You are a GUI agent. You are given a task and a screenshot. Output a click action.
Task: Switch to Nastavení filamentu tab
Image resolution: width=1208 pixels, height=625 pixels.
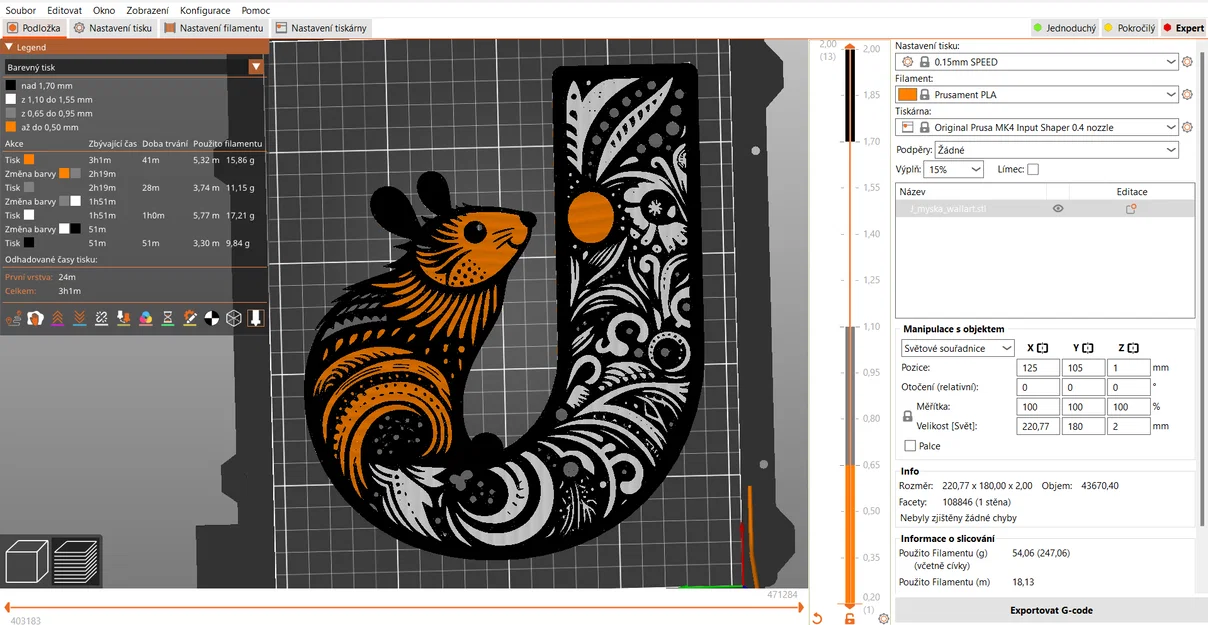click(213, 28)
